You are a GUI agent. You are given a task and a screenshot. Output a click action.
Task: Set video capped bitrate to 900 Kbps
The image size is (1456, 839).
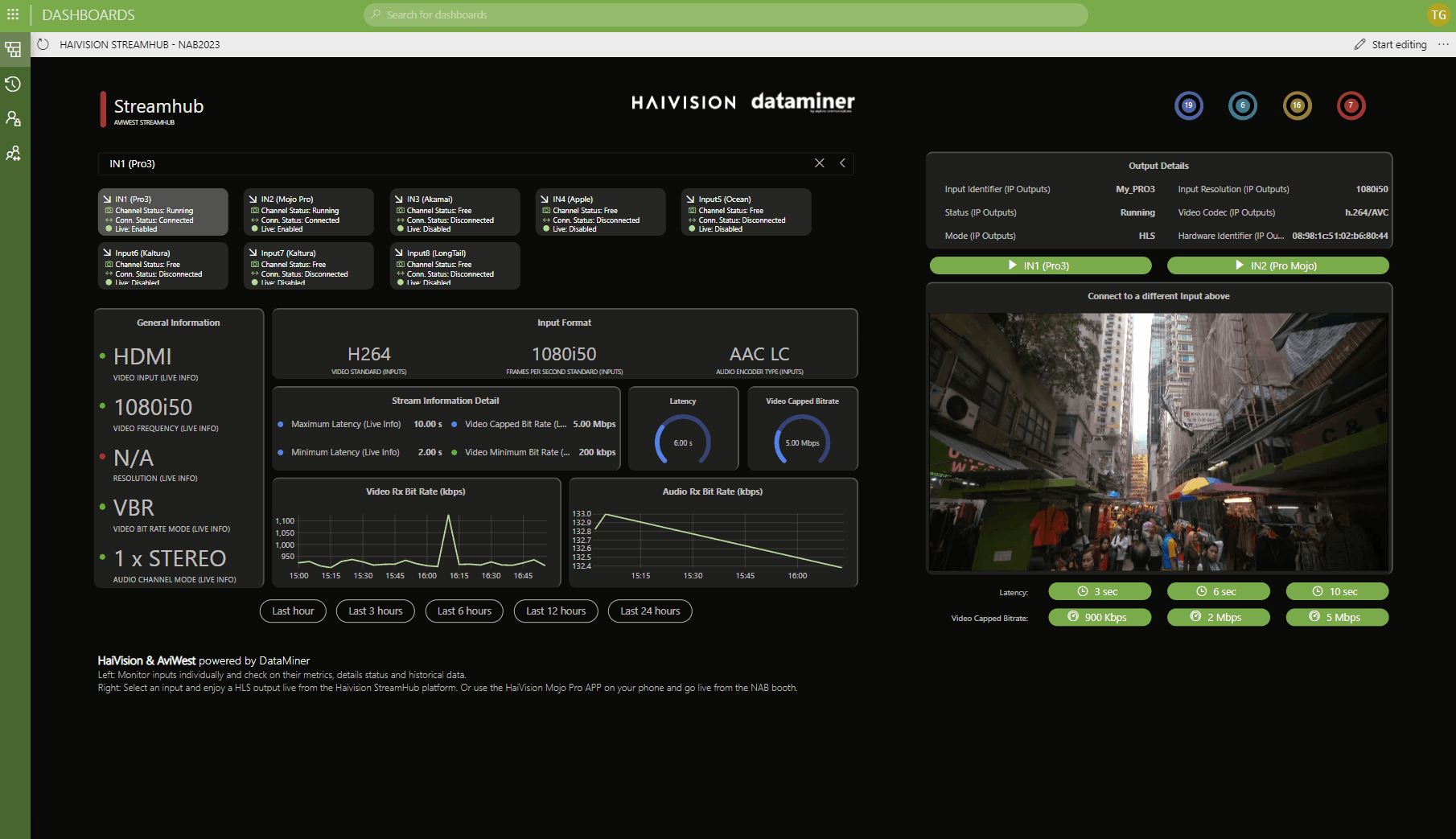[x=1100, y=617]
